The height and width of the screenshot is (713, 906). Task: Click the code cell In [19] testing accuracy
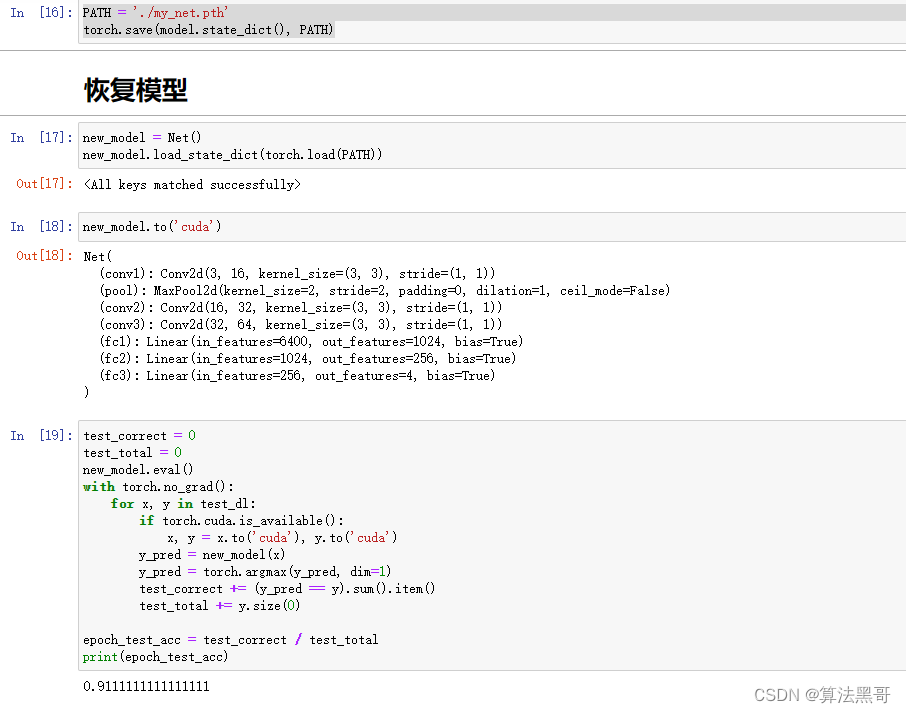coord(492,545)
